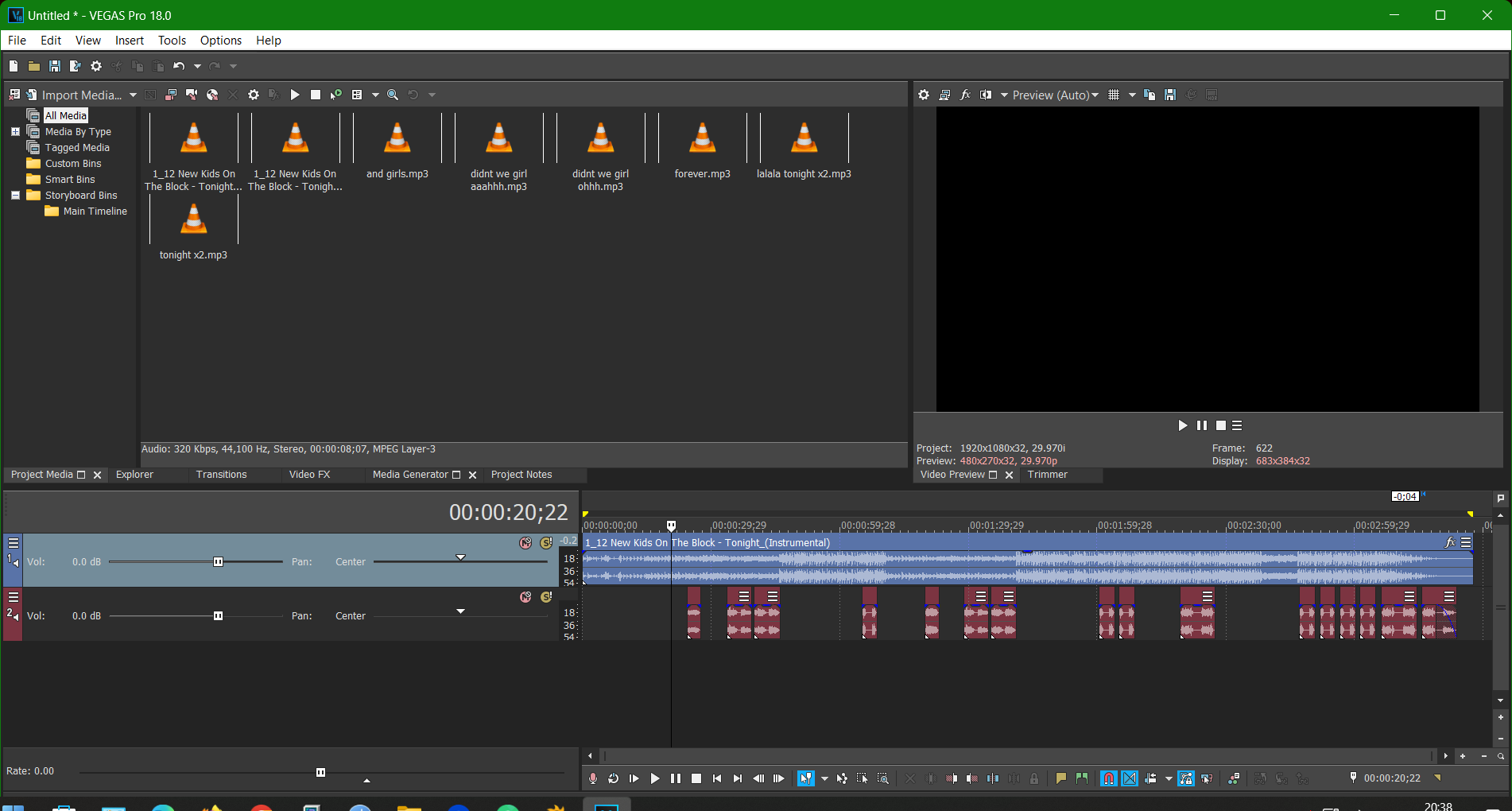Toggle Automatic Crossfades on the timeline toolbar
The image size is (1512, 811).
click(x=1130, y=778)
